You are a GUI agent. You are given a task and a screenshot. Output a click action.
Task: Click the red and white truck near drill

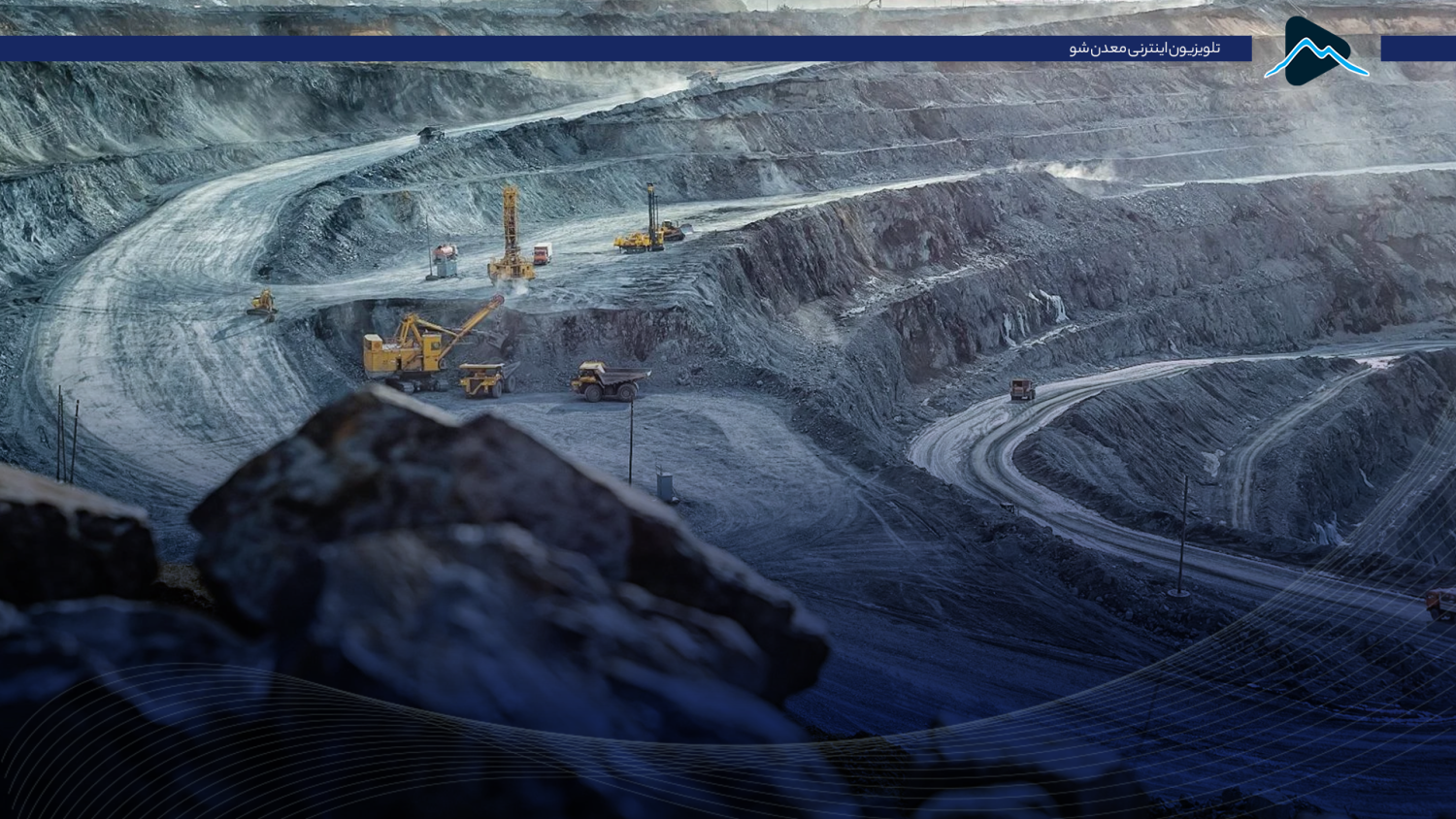click(542, 254)
